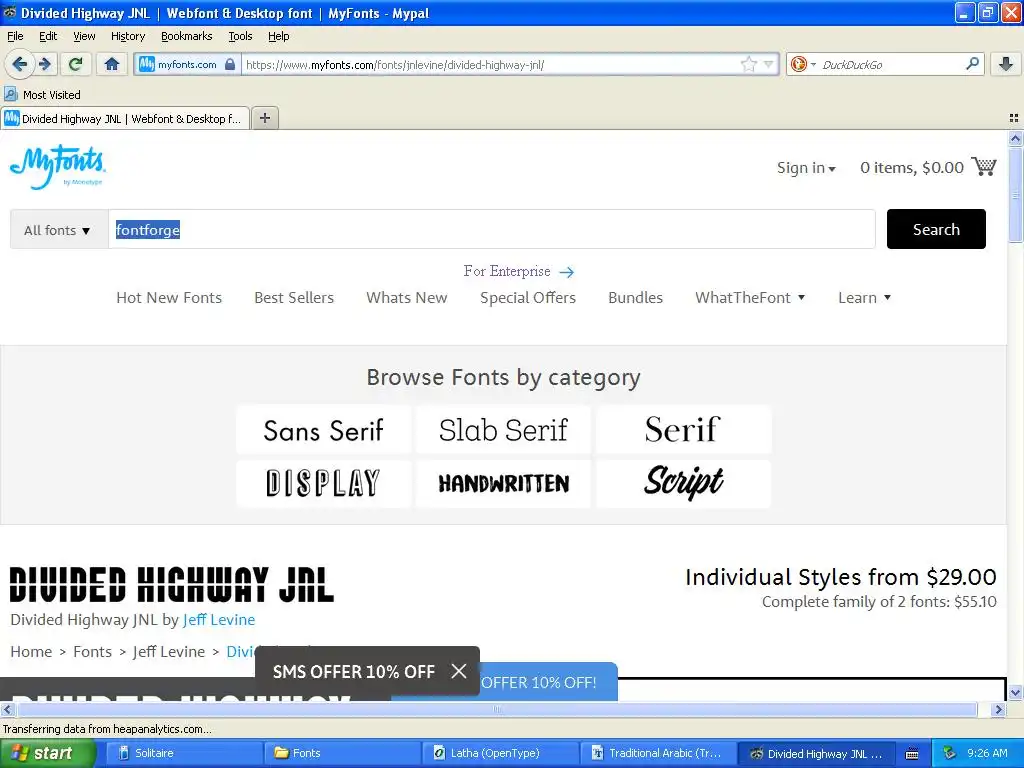This screenshot has height=768, width=1024.
Task: Go to Jeff Levine in breadcrumb
Action: point(168,652)
